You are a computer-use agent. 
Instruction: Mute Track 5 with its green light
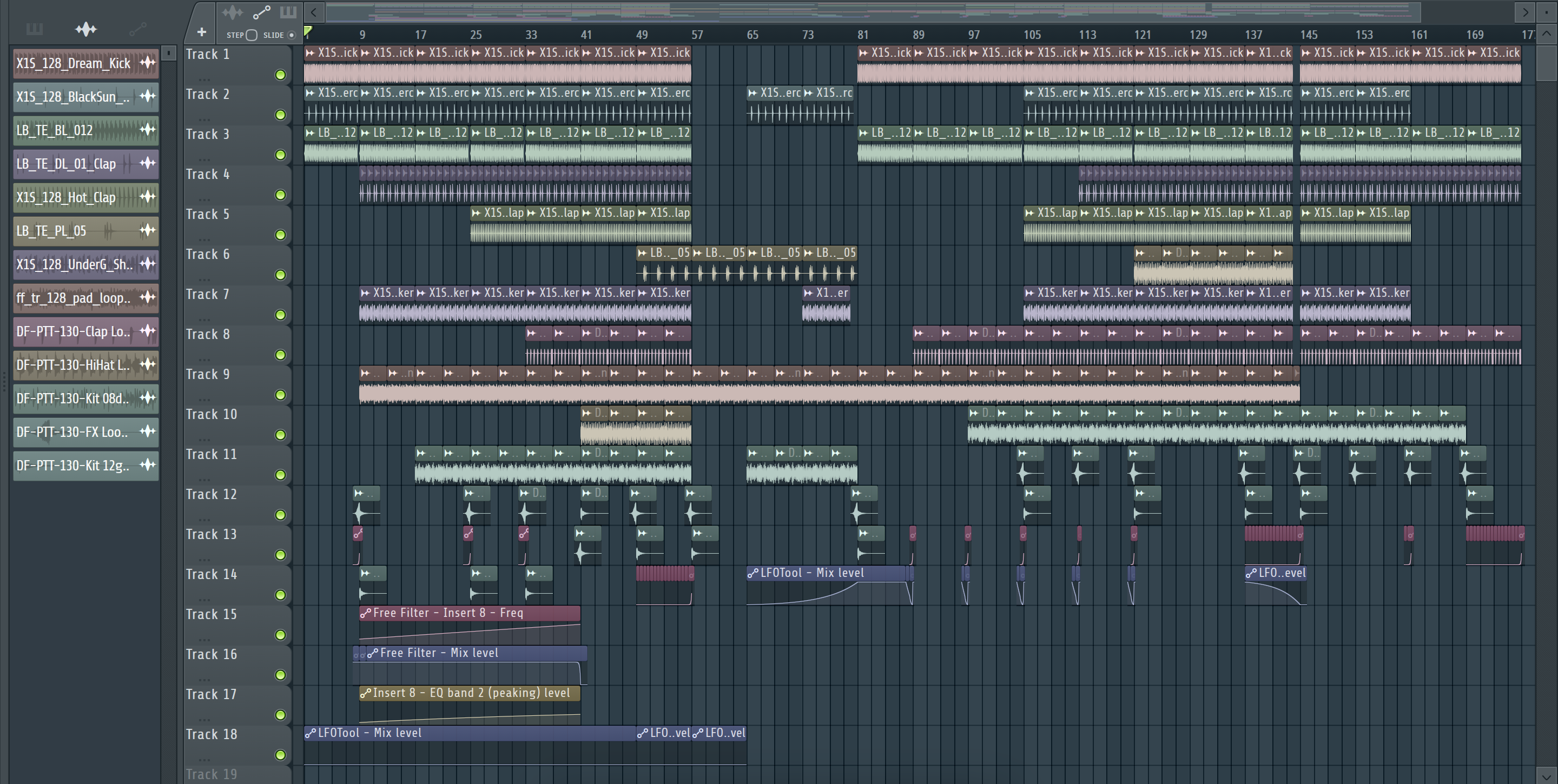(x=280, y=235)
